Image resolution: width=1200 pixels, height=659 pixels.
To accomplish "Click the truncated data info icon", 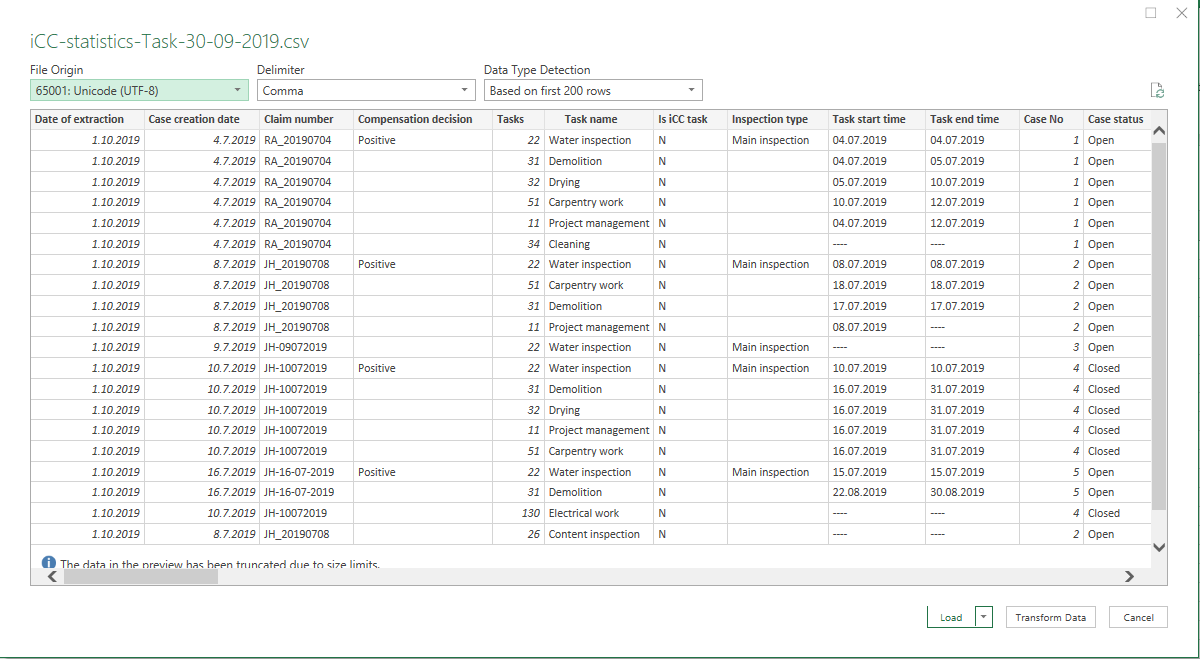I will [x=49, y=564].
